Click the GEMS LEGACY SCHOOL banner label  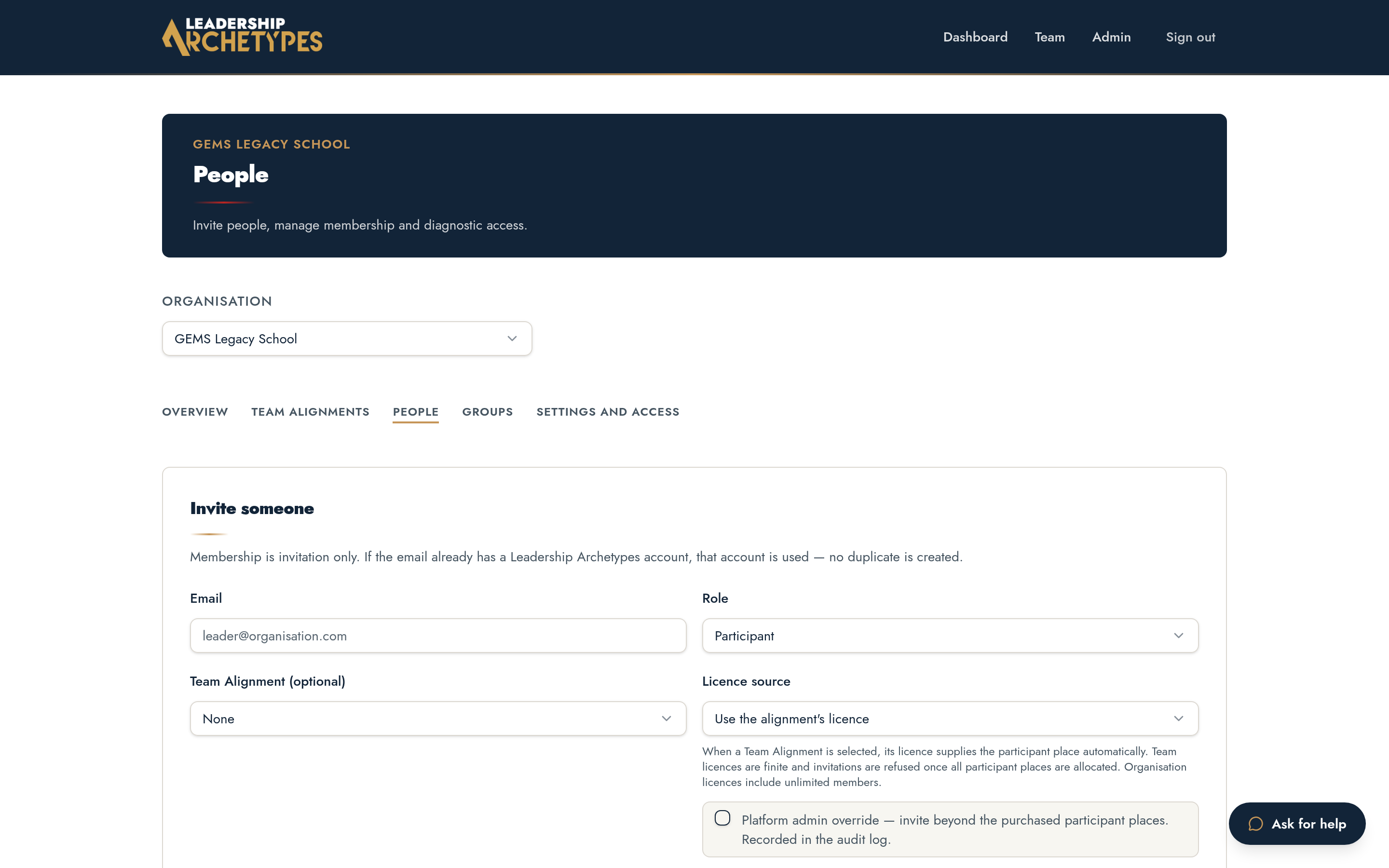point(272,144)
